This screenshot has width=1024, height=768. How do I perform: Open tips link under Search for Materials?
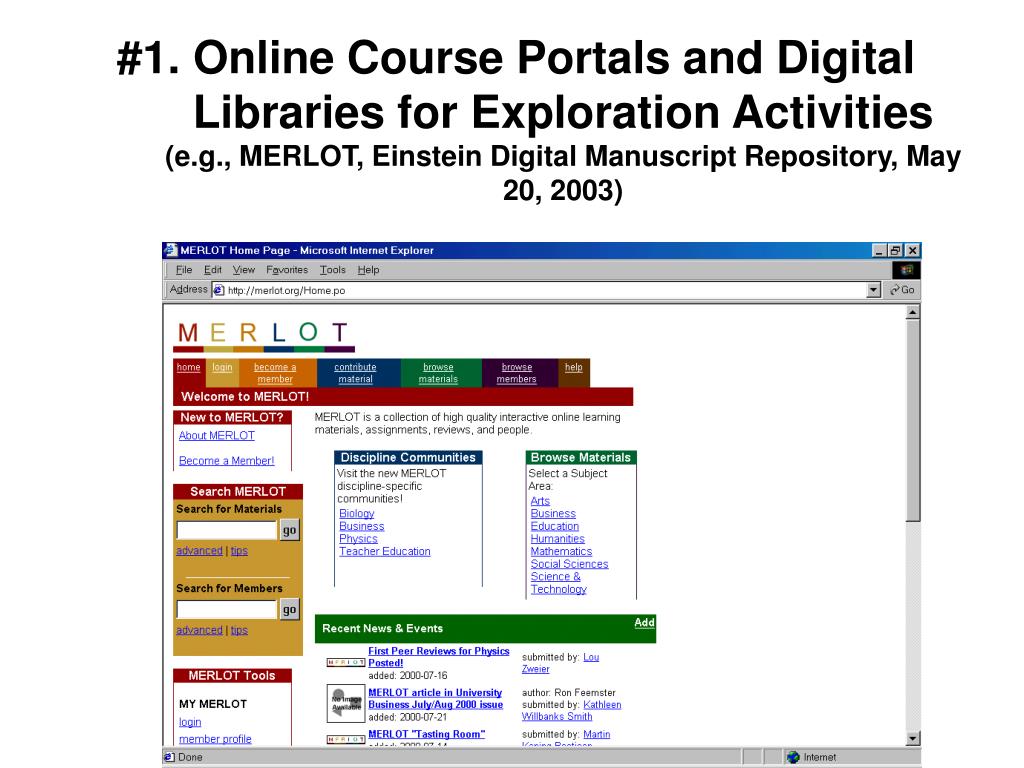click(x=239, y=551)
